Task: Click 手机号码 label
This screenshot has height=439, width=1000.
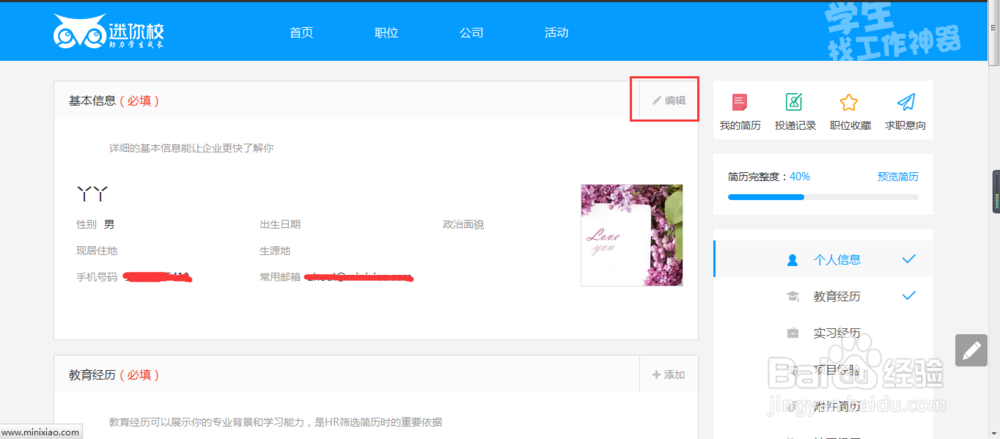Action: click(97, 277)
